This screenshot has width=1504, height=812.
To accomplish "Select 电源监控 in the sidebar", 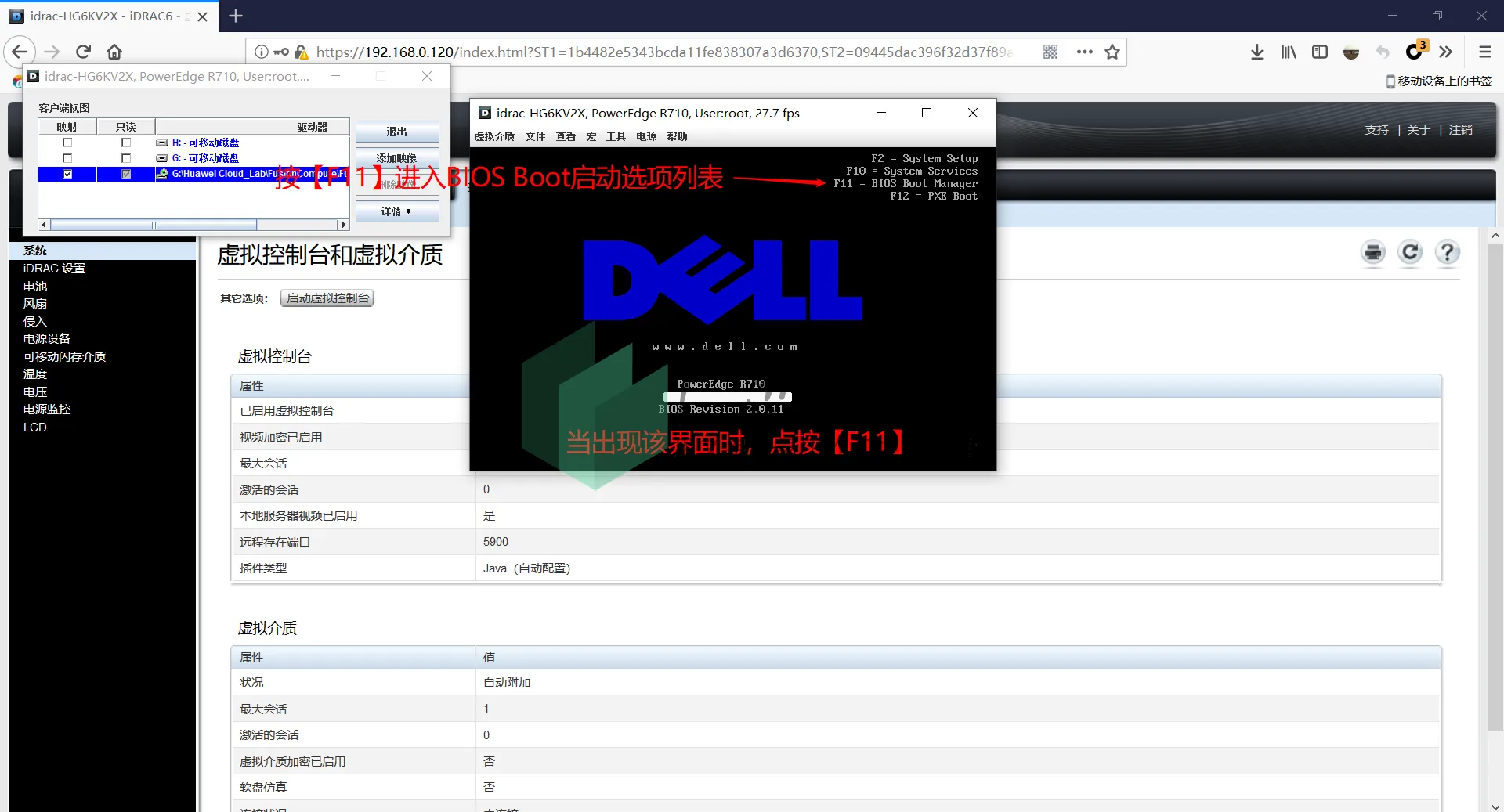I will click(x=47, y=410).
